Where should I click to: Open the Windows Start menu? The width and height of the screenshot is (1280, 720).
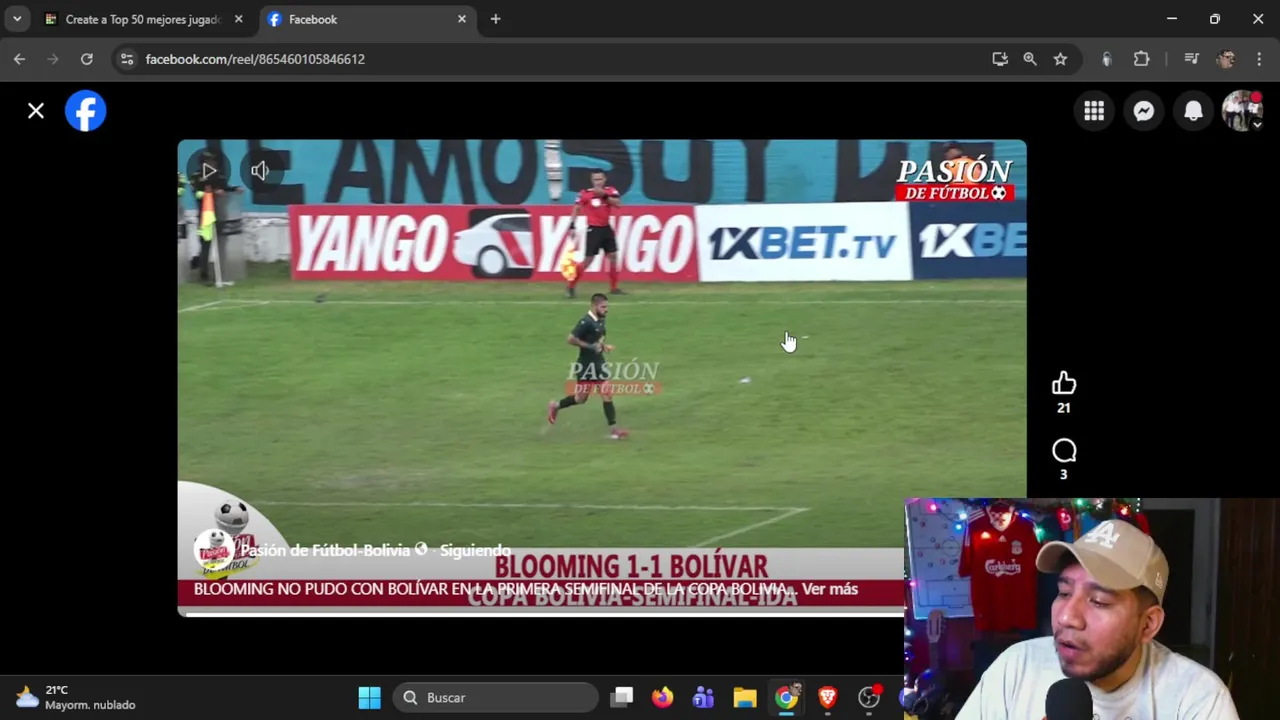coord(369,698)
